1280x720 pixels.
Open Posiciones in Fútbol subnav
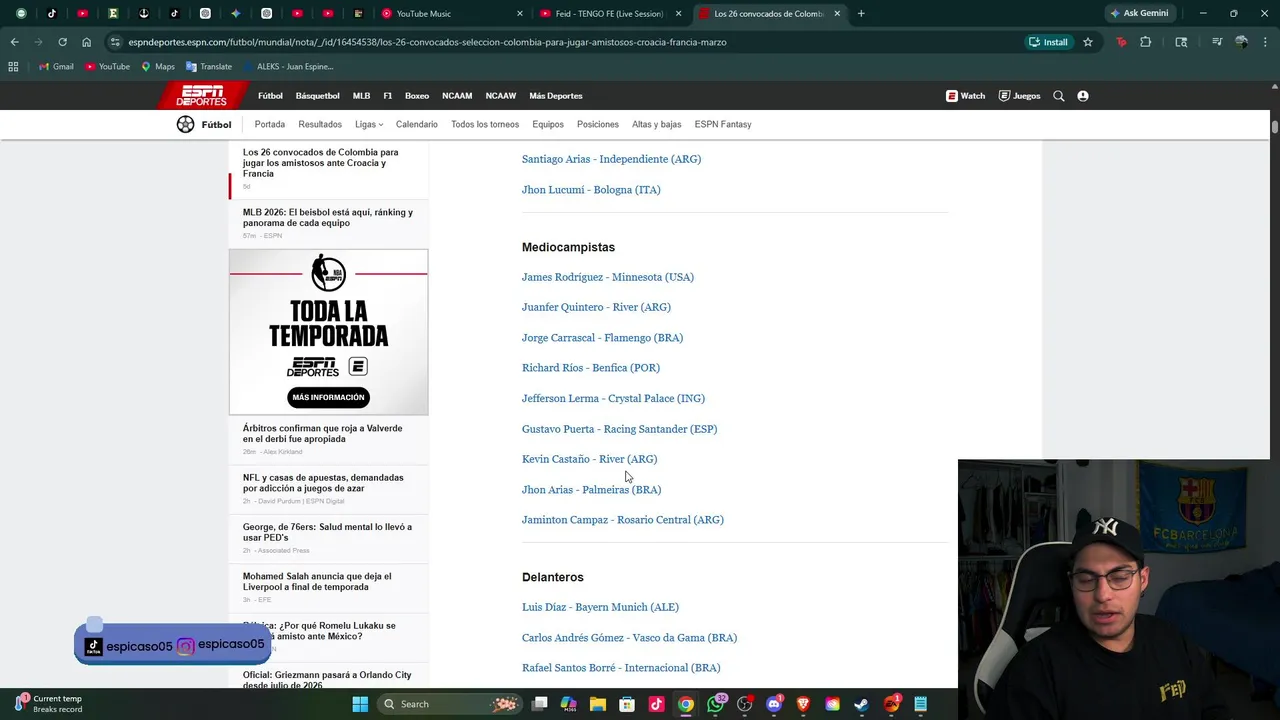(598, 124)
